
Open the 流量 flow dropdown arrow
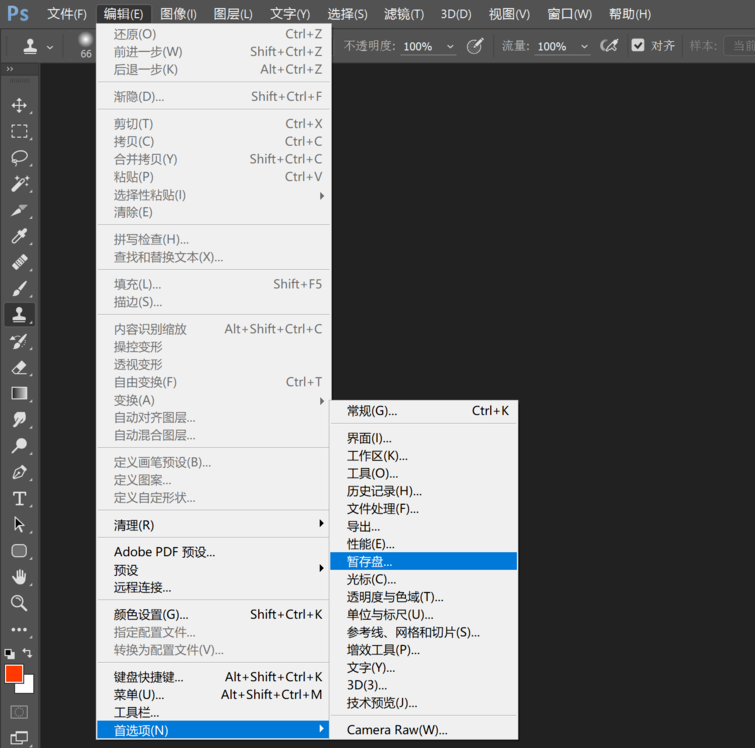[583, 47]
